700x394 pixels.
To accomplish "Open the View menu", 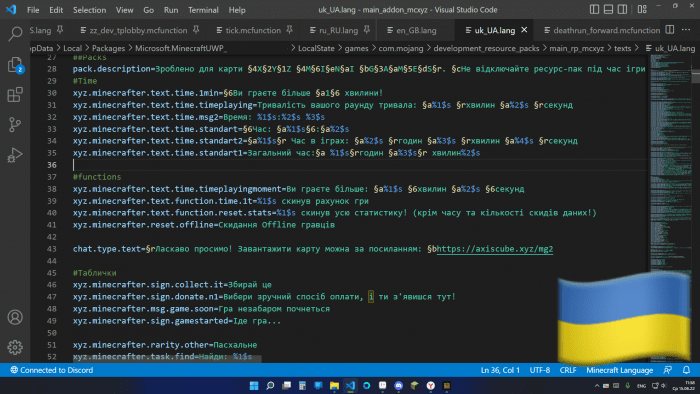I will pos(124,10).
